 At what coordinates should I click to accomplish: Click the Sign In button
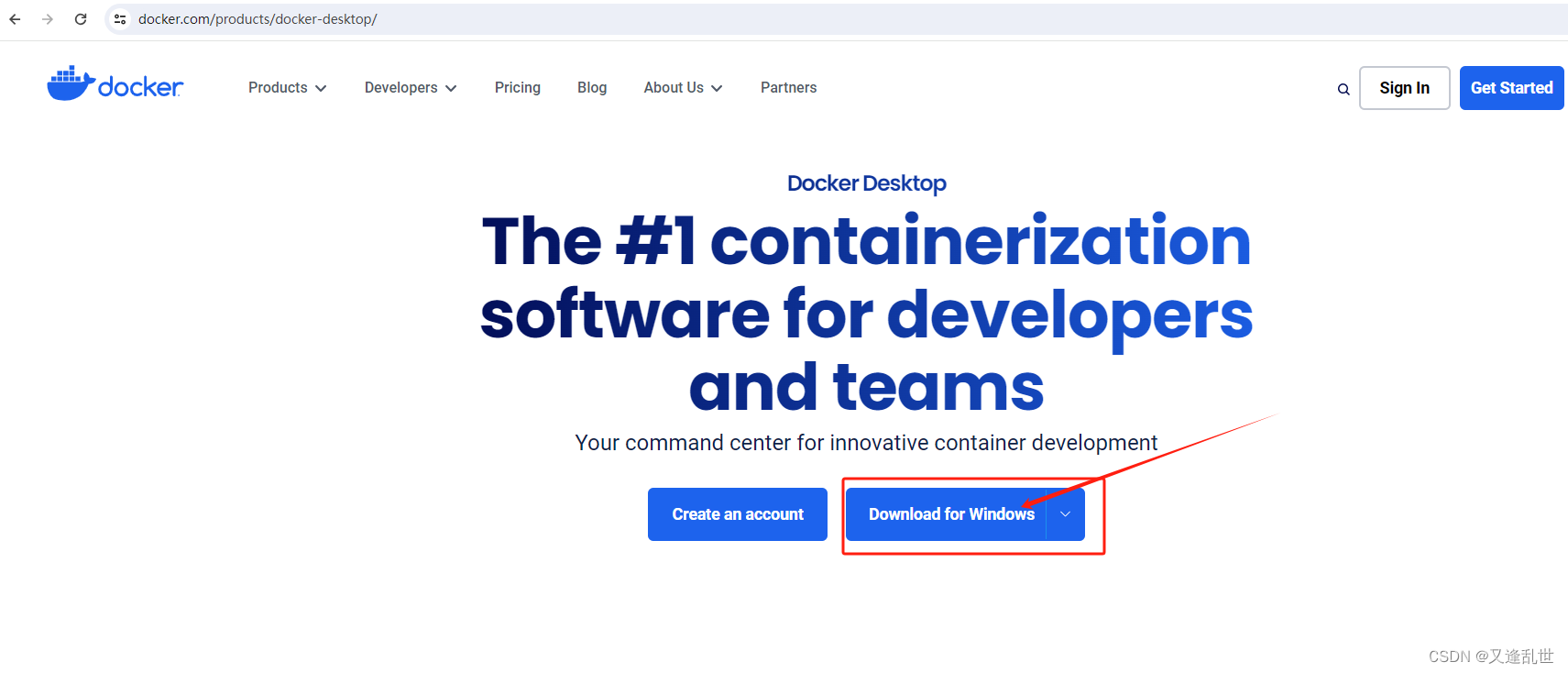1404,88
